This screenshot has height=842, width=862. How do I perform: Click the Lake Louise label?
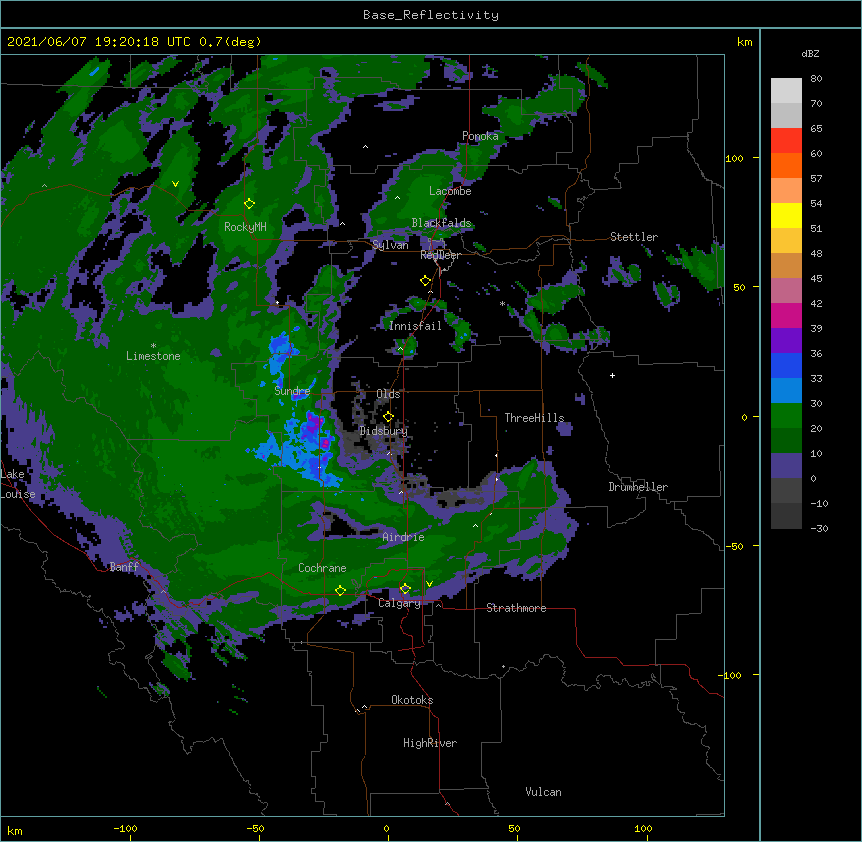point(18,484)
